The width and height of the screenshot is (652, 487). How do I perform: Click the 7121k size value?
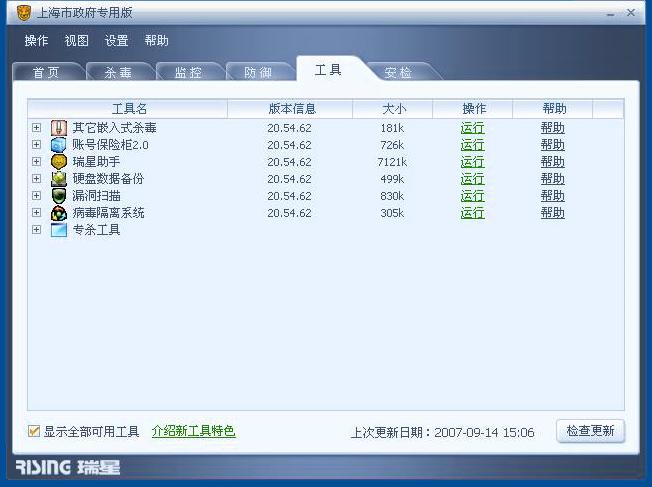coord(392,162)
